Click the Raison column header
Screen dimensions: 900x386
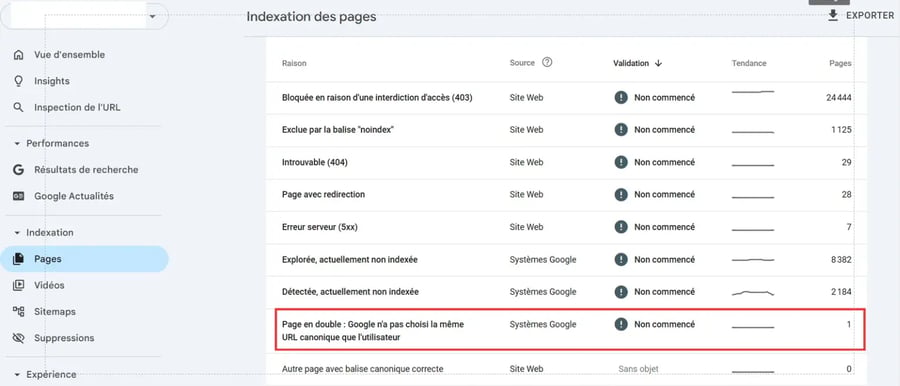(x=294, y=63)
